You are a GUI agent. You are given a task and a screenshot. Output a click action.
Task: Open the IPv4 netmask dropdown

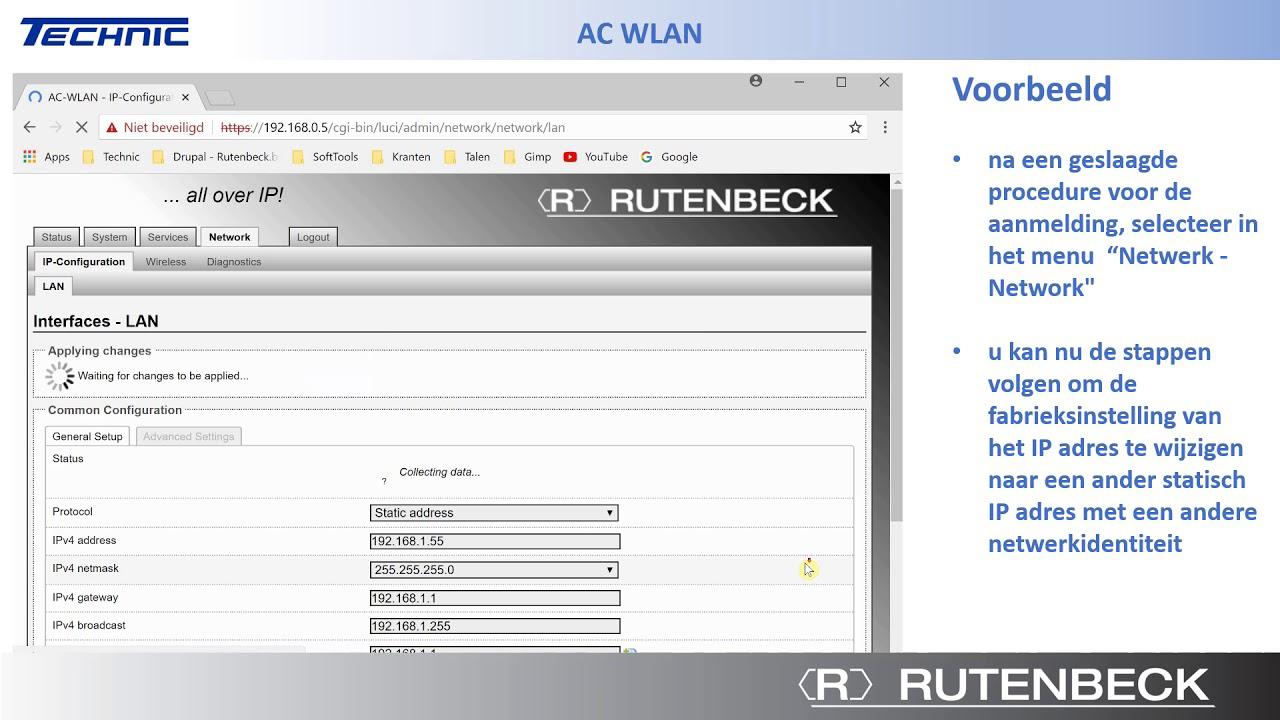pyautogui.click(x=494, y=570)
